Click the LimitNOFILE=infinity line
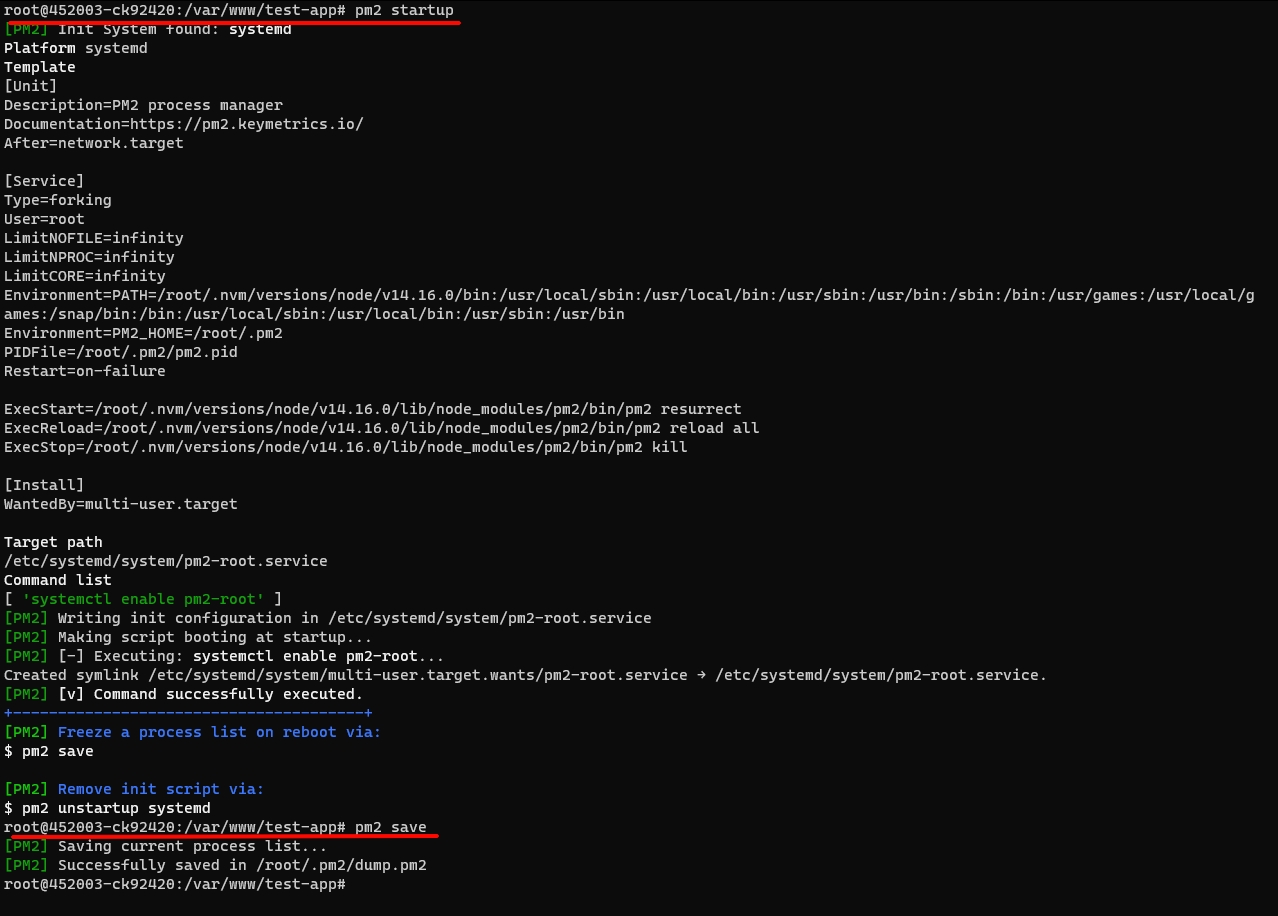The width and height of the screenshot is (1278, 916). [94, 238]
